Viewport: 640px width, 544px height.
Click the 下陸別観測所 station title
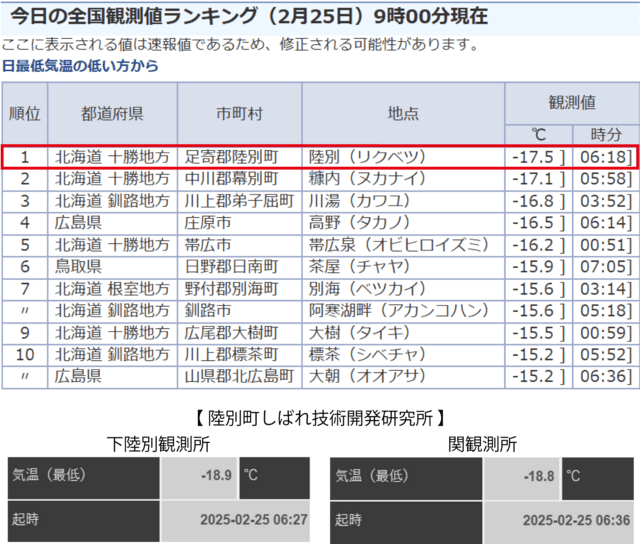pos(159,444)
